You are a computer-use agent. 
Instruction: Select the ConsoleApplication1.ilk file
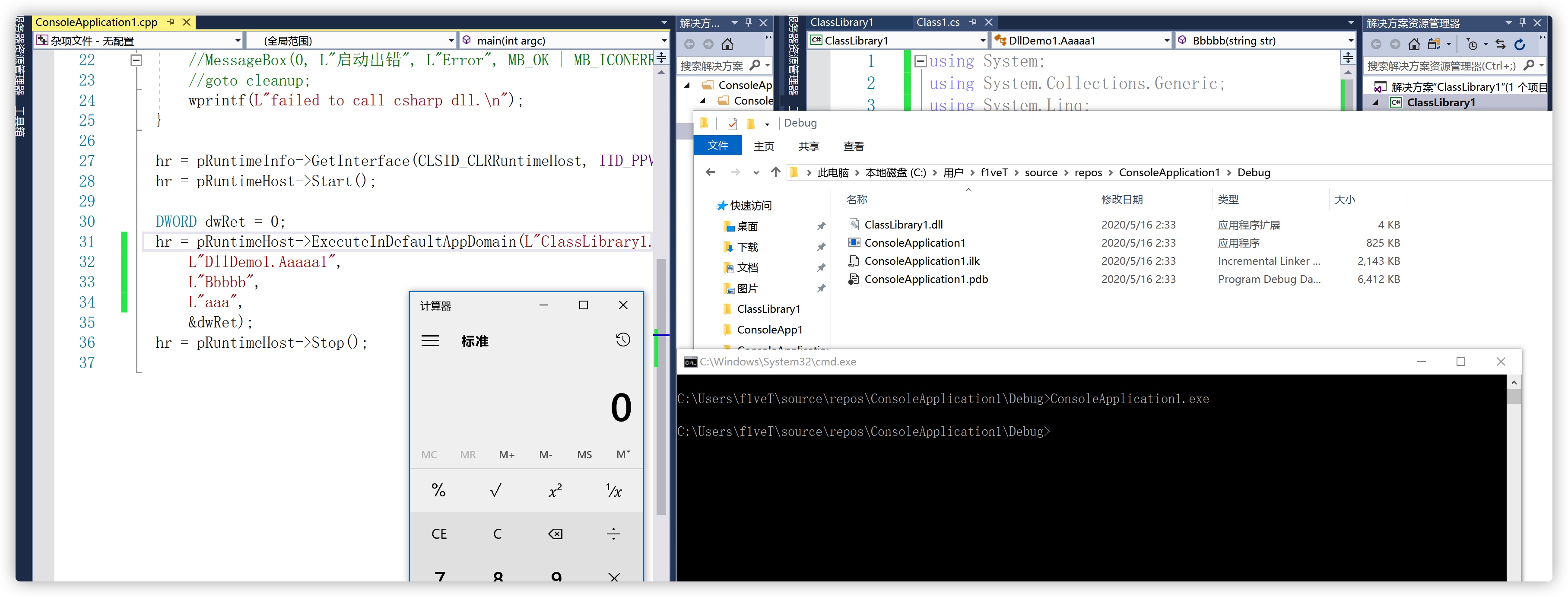point(921,260)
